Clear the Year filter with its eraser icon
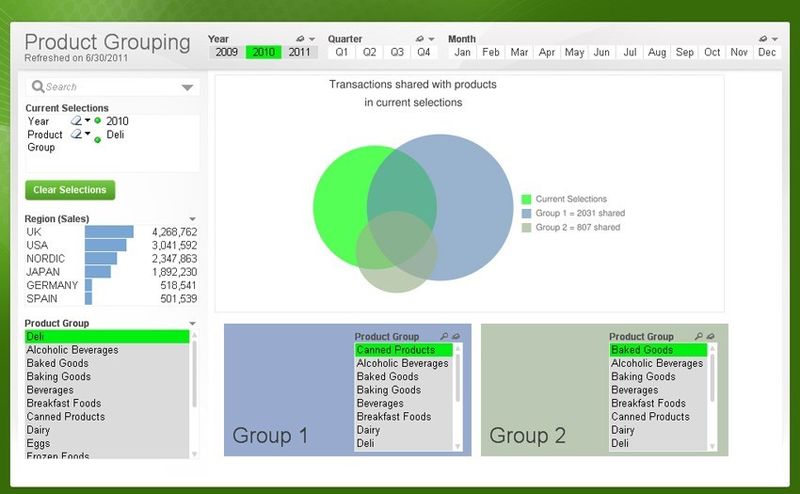The height and width of the screenshot is (494, 800). click(x=300, y=39)
